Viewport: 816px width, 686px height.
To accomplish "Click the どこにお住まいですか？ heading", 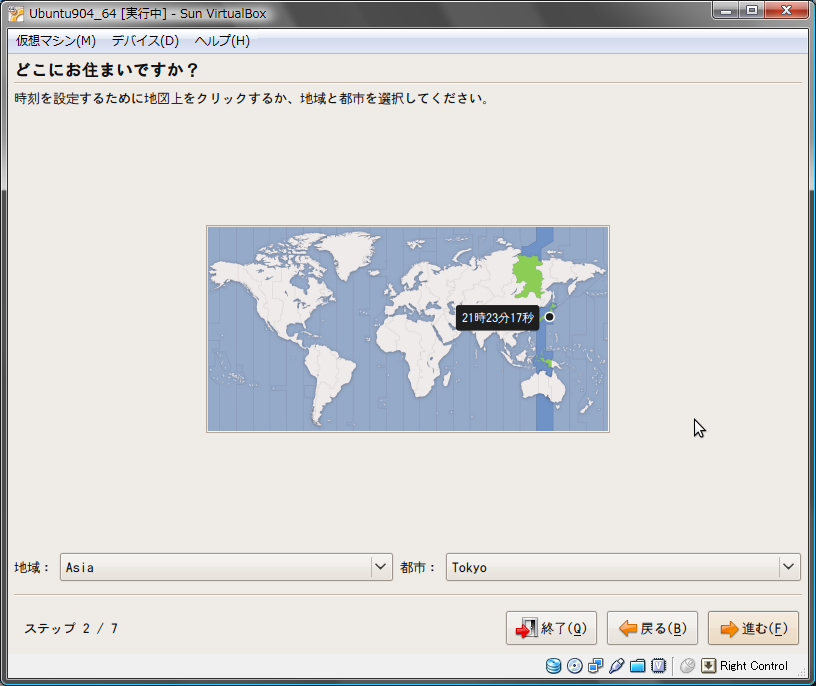I will point(107,70).
